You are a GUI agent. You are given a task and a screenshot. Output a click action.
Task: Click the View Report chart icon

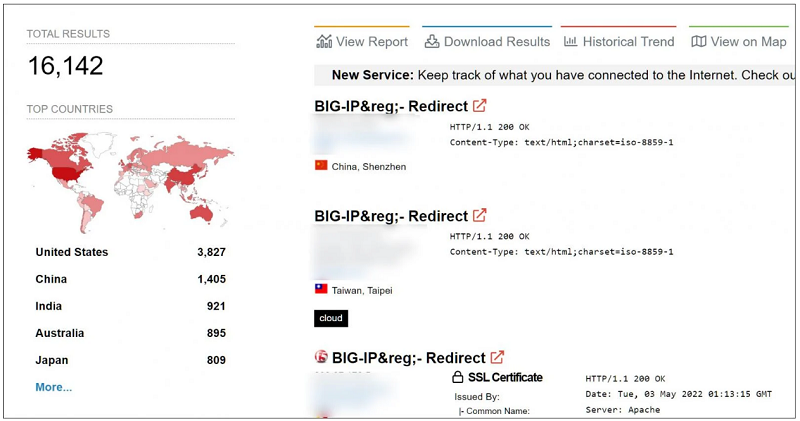click(324, 41)
